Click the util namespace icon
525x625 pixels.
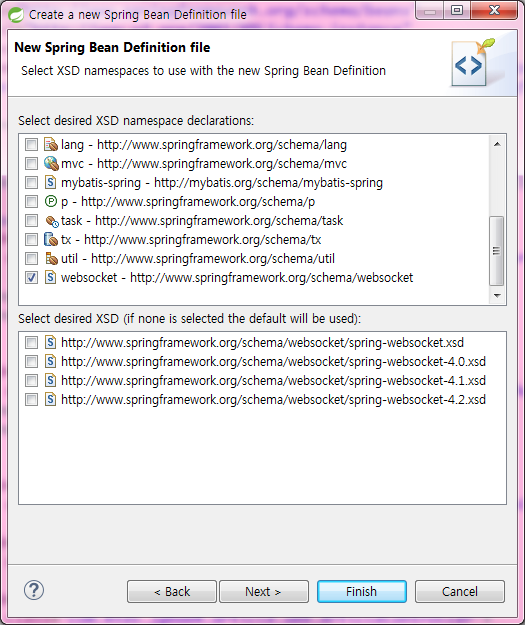pyautogui.click(x=51, y=259)
